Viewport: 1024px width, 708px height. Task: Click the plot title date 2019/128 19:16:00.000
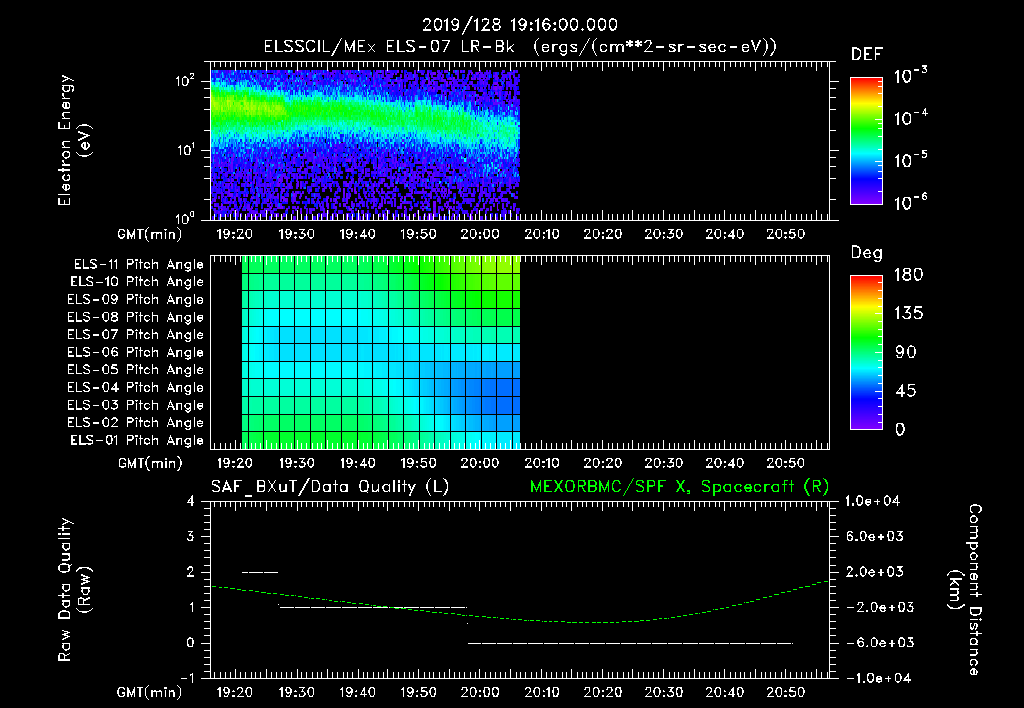click(x=519, y=25)
